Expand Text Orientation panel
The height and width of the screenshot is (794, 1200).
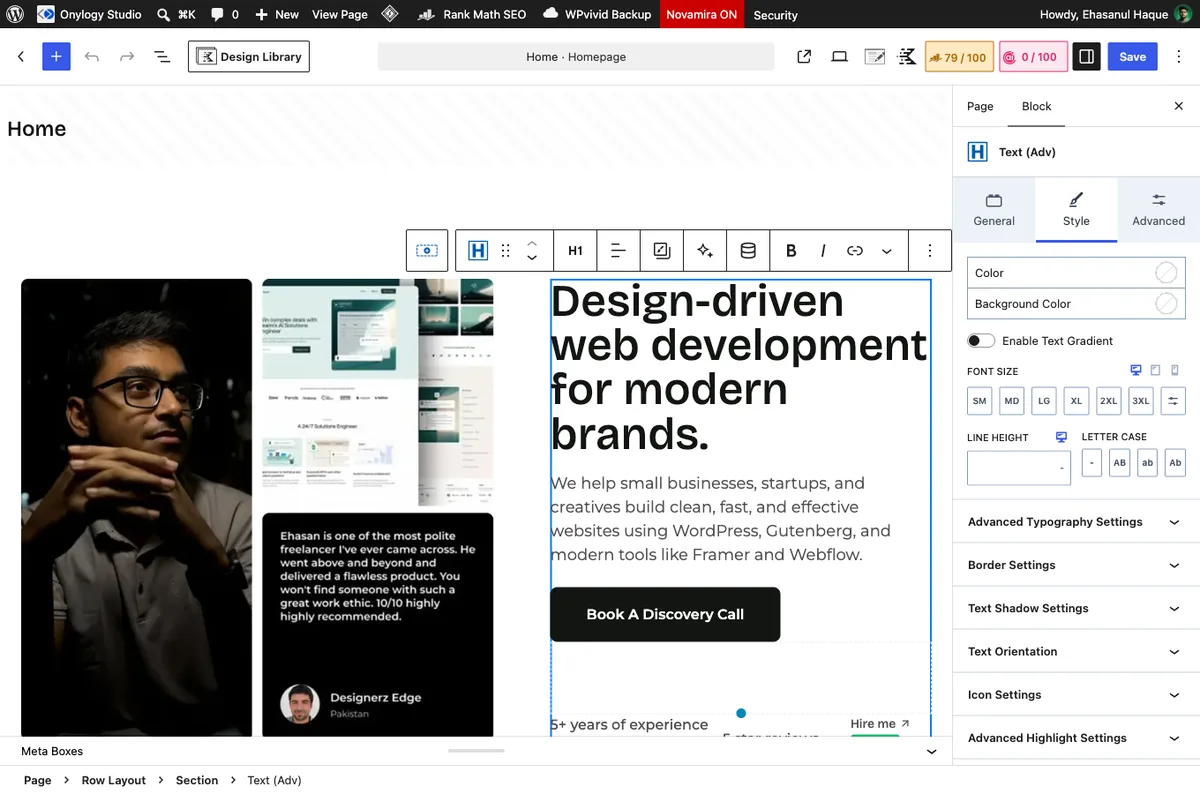pyautogui.click(x=1076, y=651)
